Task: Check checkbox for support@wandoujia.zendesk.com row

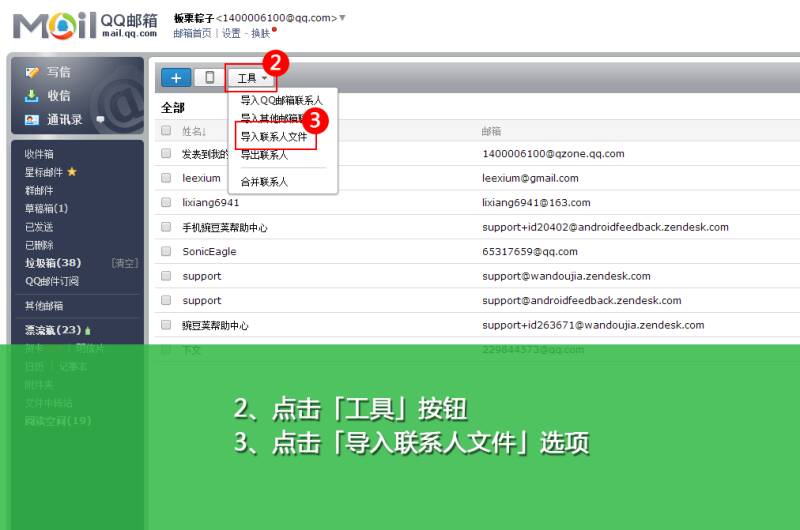Action: click(x=166, y=275)
